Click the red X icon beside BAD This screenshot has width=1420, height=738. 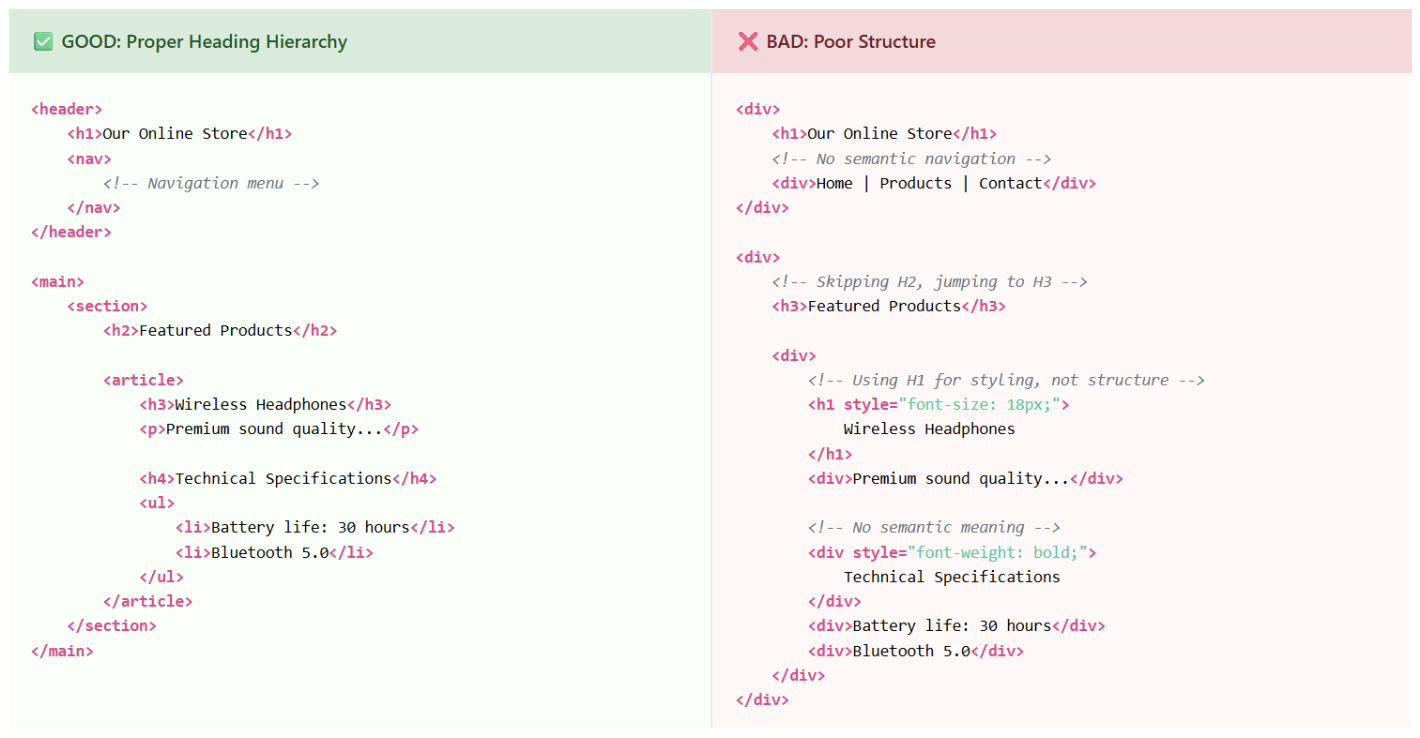click(x=747, y=42)
